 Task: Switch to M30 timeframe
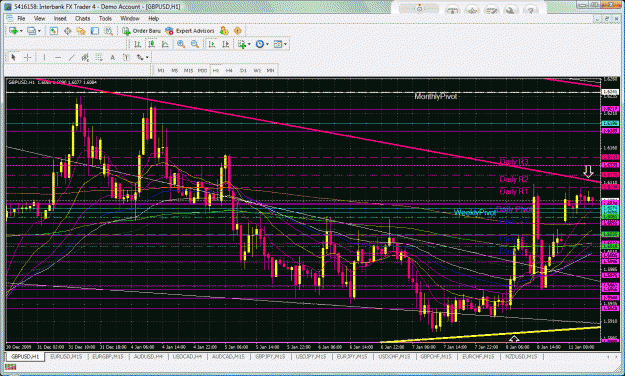tap(202, 71)
